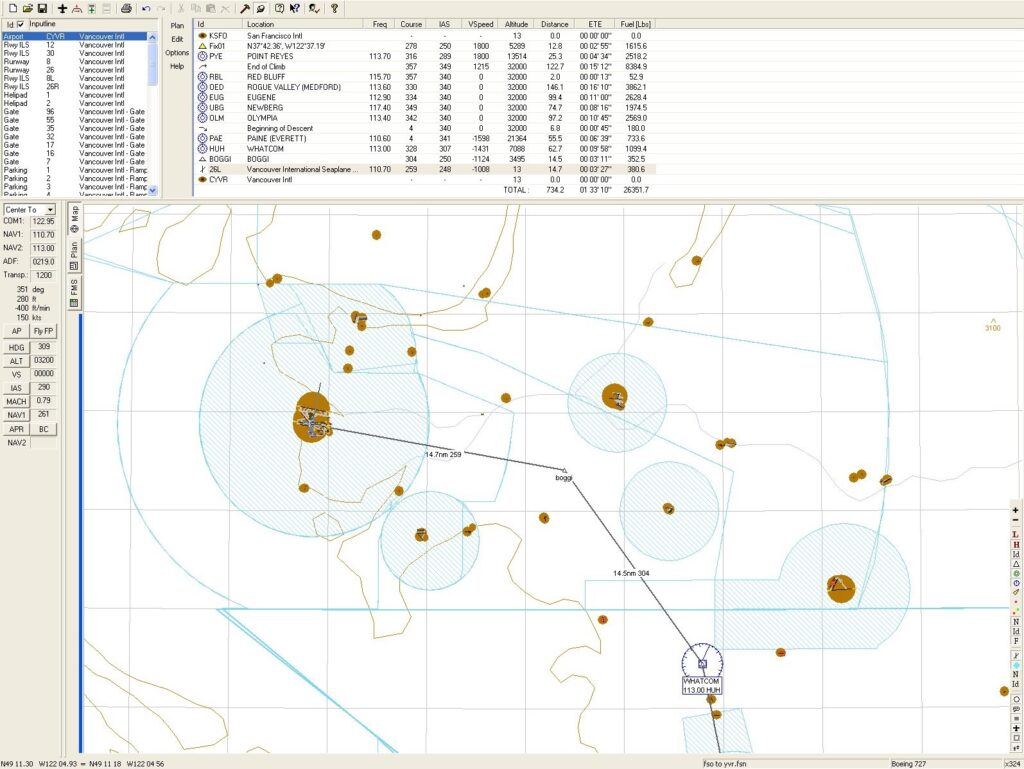Zoom out on the map with the minus icon

click(1016, 519)
